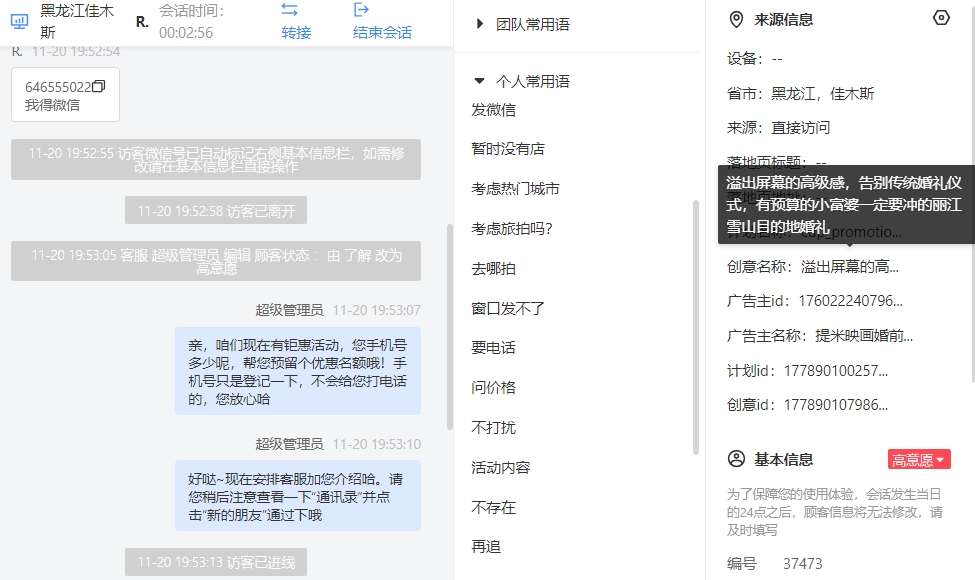Select the quick phrase 去哪拍
The height and width of the screenshot is (580, 975).
pyautogui.click(x=494, y=269)
